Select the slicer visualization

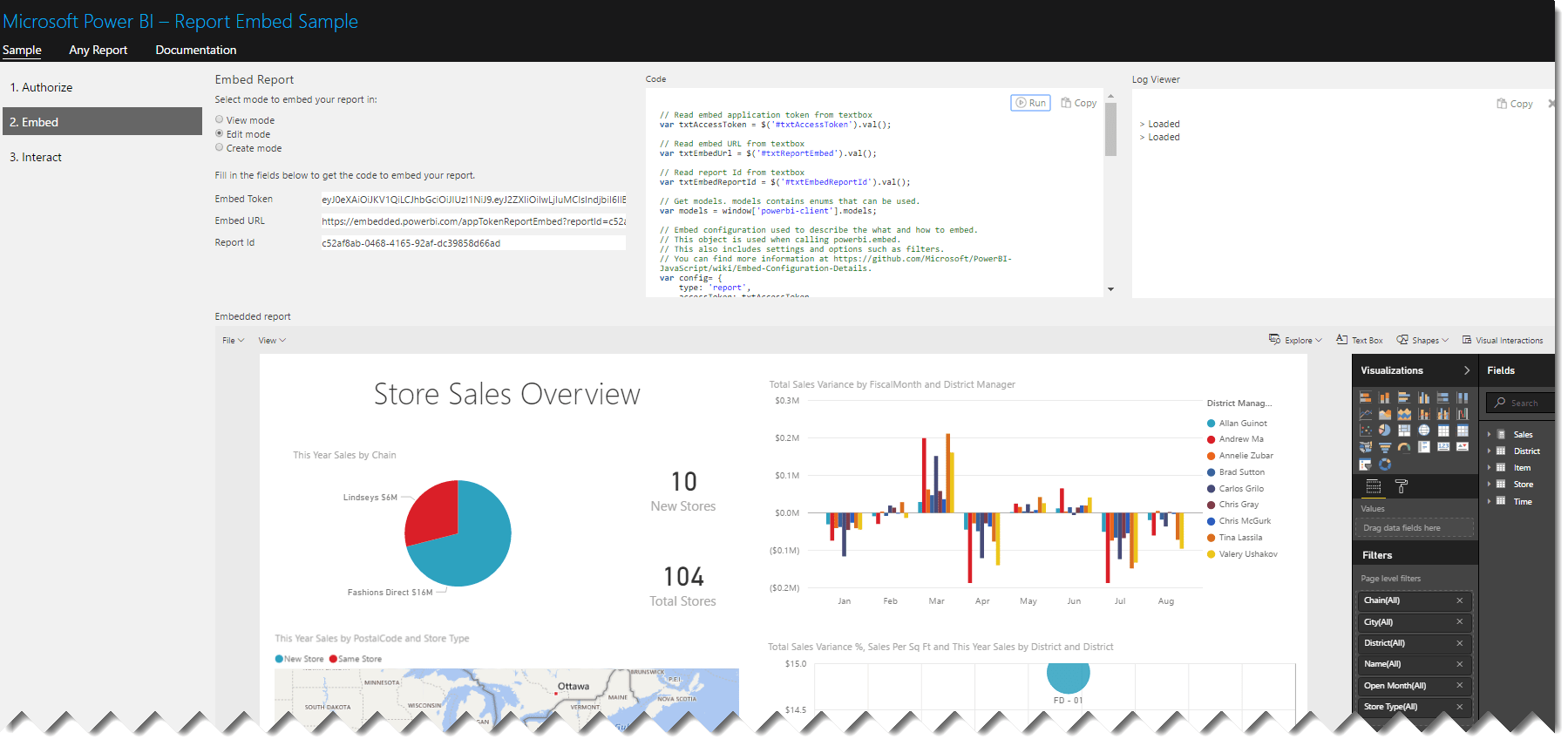click(x=1366, y=465)
